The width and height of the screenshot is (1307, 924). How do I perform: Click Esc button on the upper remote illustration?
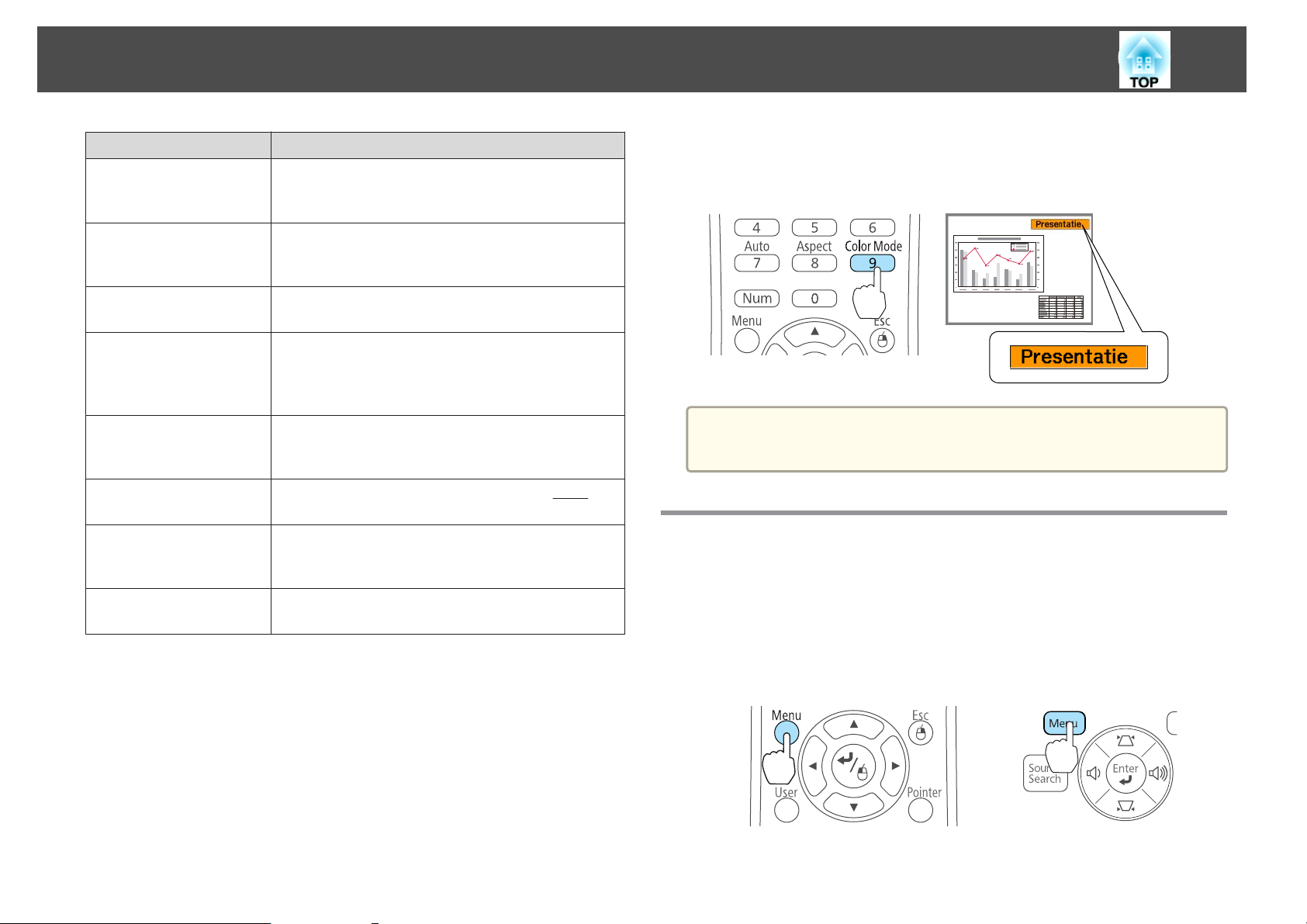[883, 339]
